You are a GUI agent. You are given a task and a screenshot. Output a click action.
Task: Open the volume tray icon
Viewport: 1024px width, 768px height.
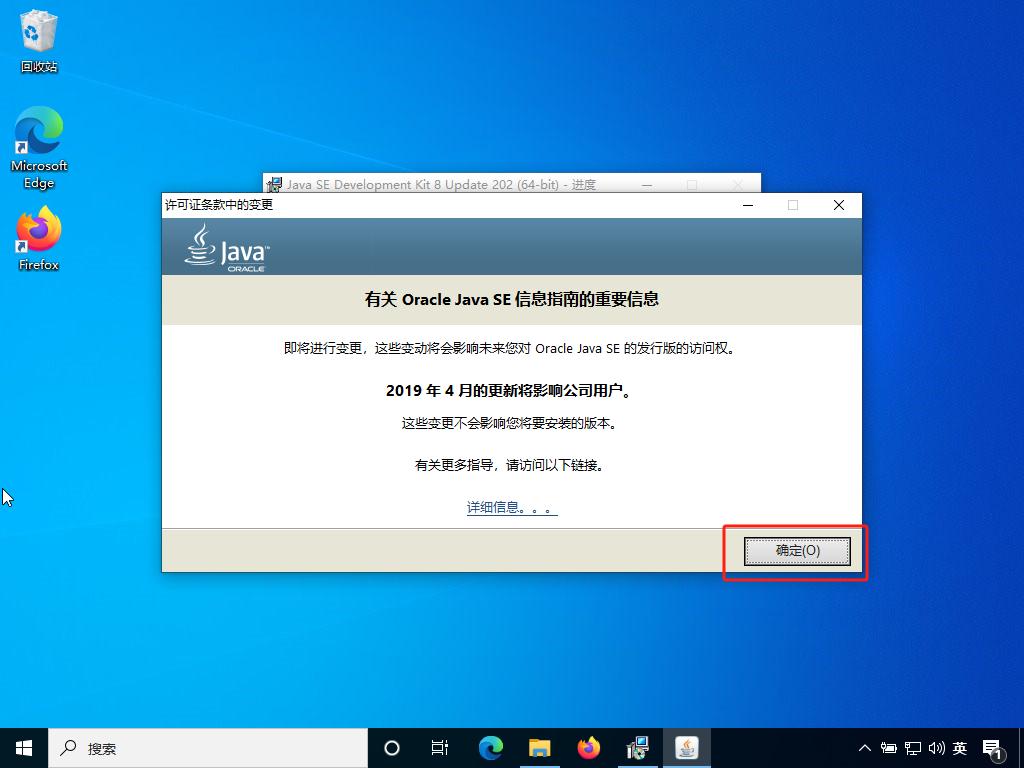tap(936, 748)
